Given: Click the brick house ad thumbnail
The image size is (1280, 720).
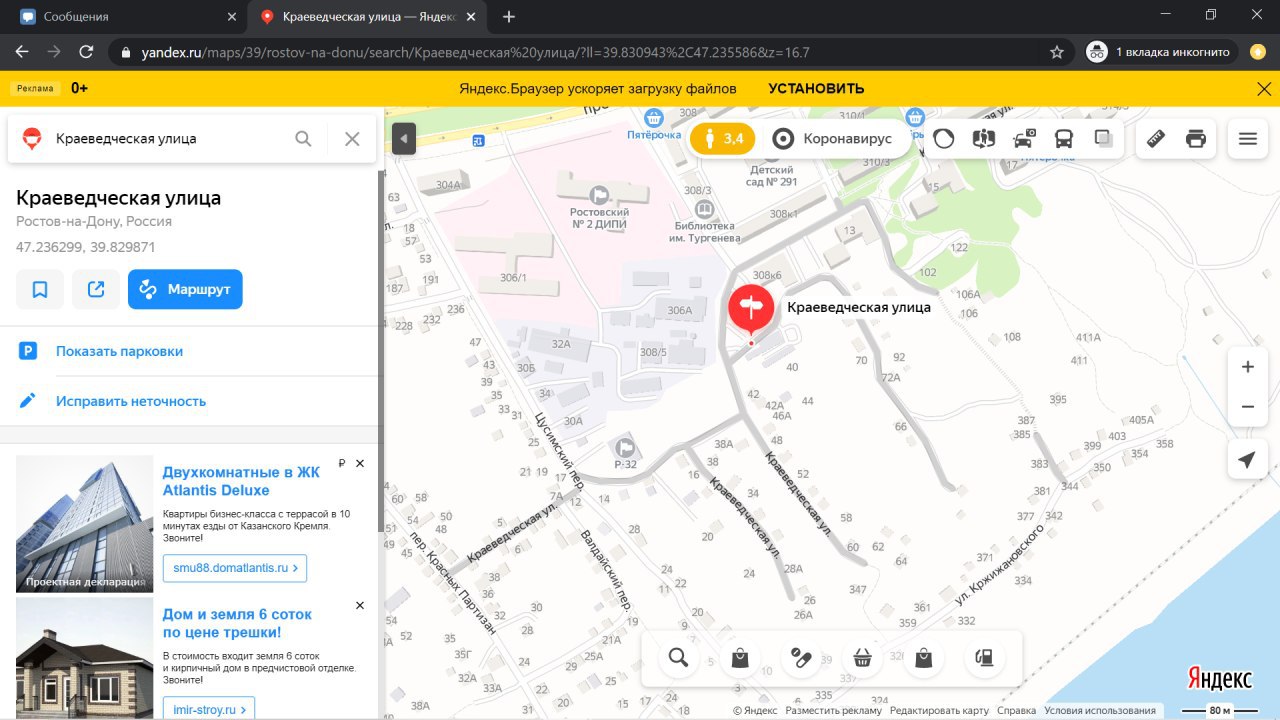Looking at the screenshot, I should (85, 658).
